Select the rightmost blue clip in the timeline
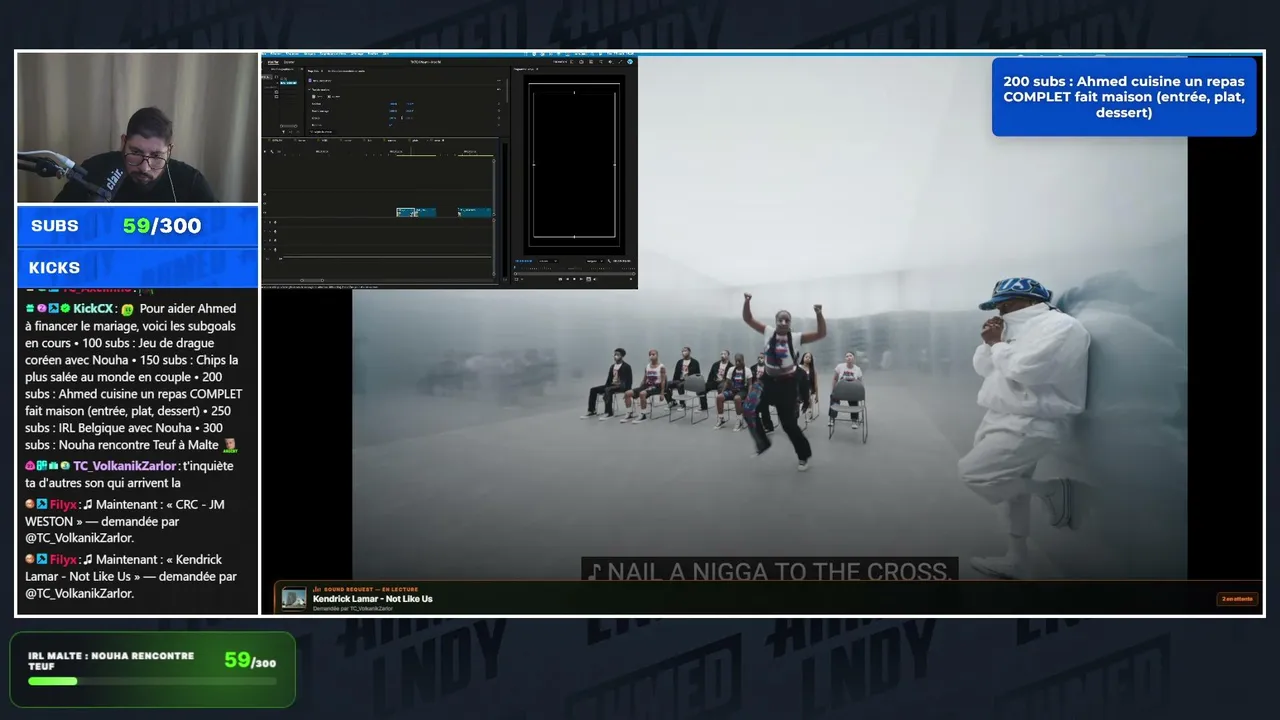The width and height of the screenshot is (1280, 720). [475, 212]
